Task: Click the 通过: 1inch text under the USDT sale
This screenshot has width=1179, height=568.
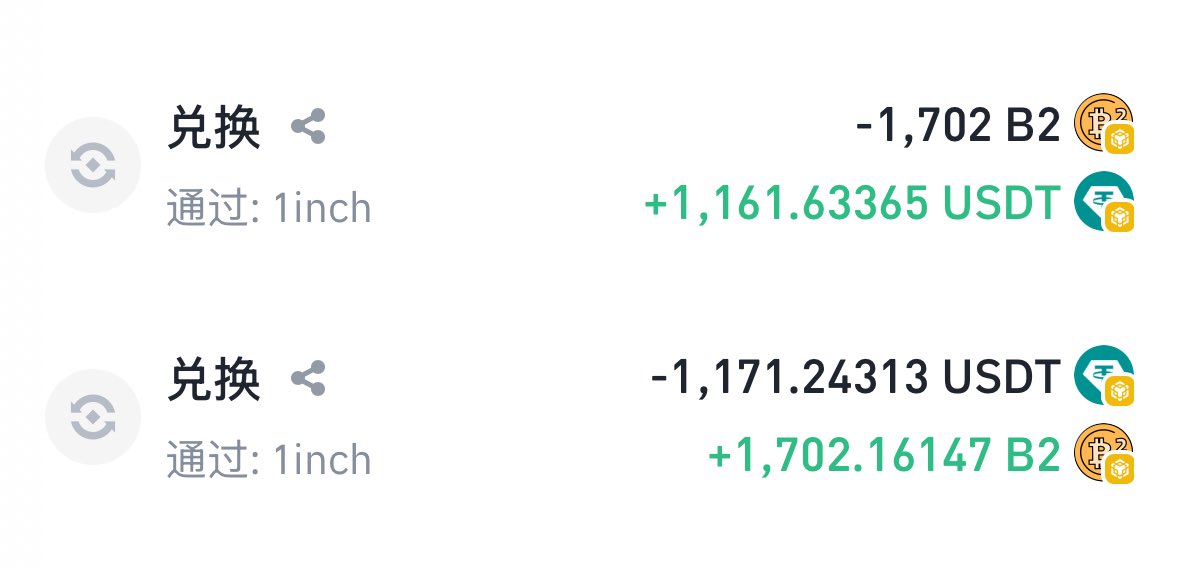Action: (x=269, y=460)
